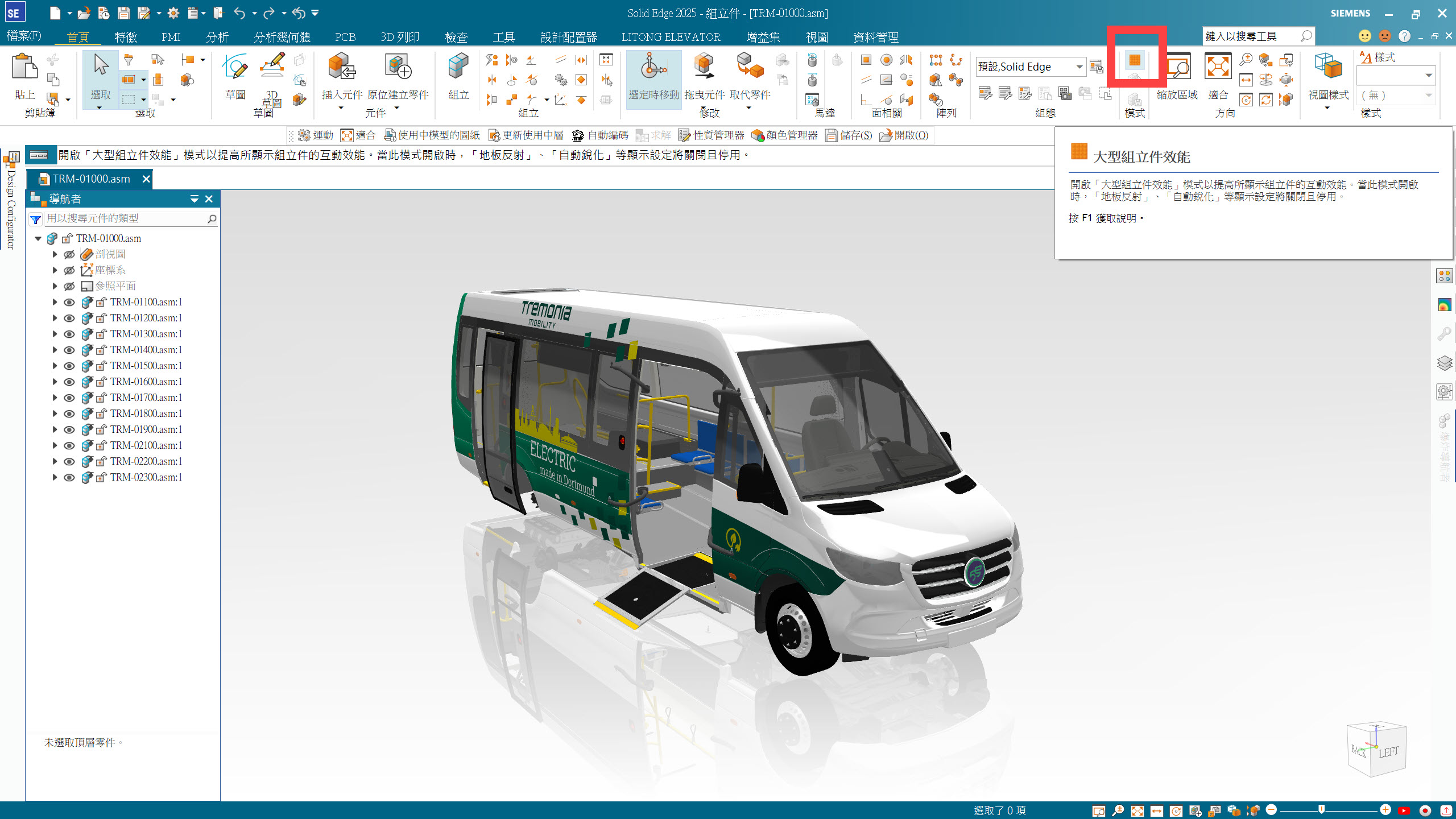The width and height of the screenshot is (1456, 819).
Task: Close the TRM-01000.asm document tab
Action: pos(146,179)
